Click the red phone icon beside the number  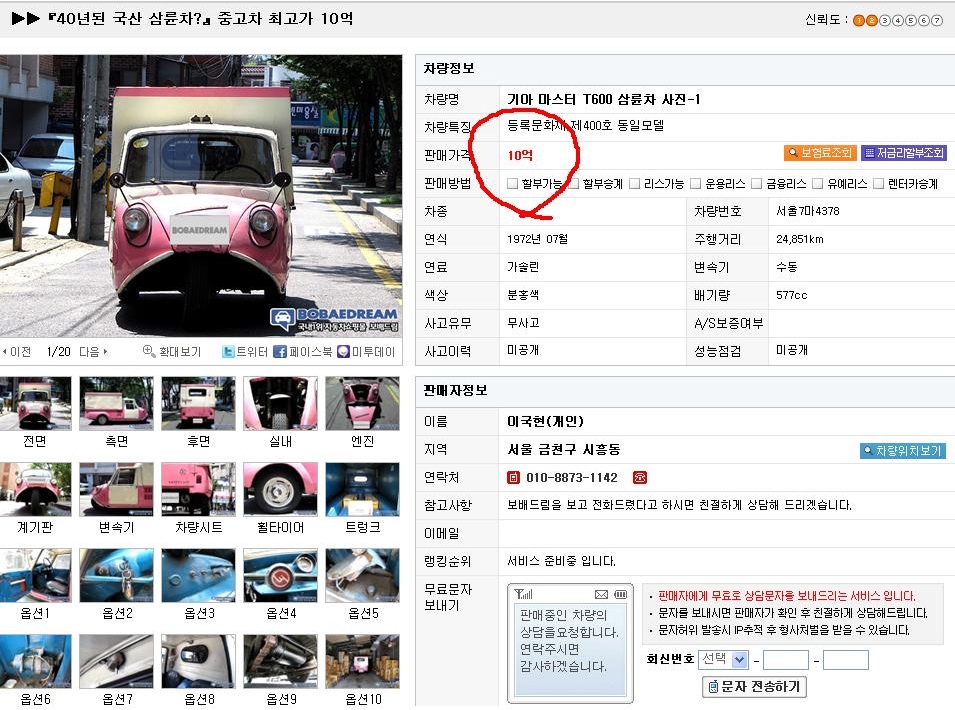tap(640, 478)
